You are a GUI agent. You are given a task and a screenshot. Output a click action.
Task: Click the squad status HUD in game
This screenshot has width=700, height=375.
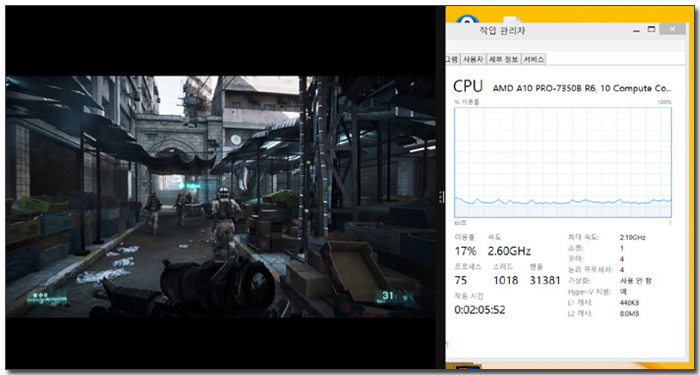[x=47, y=298]
